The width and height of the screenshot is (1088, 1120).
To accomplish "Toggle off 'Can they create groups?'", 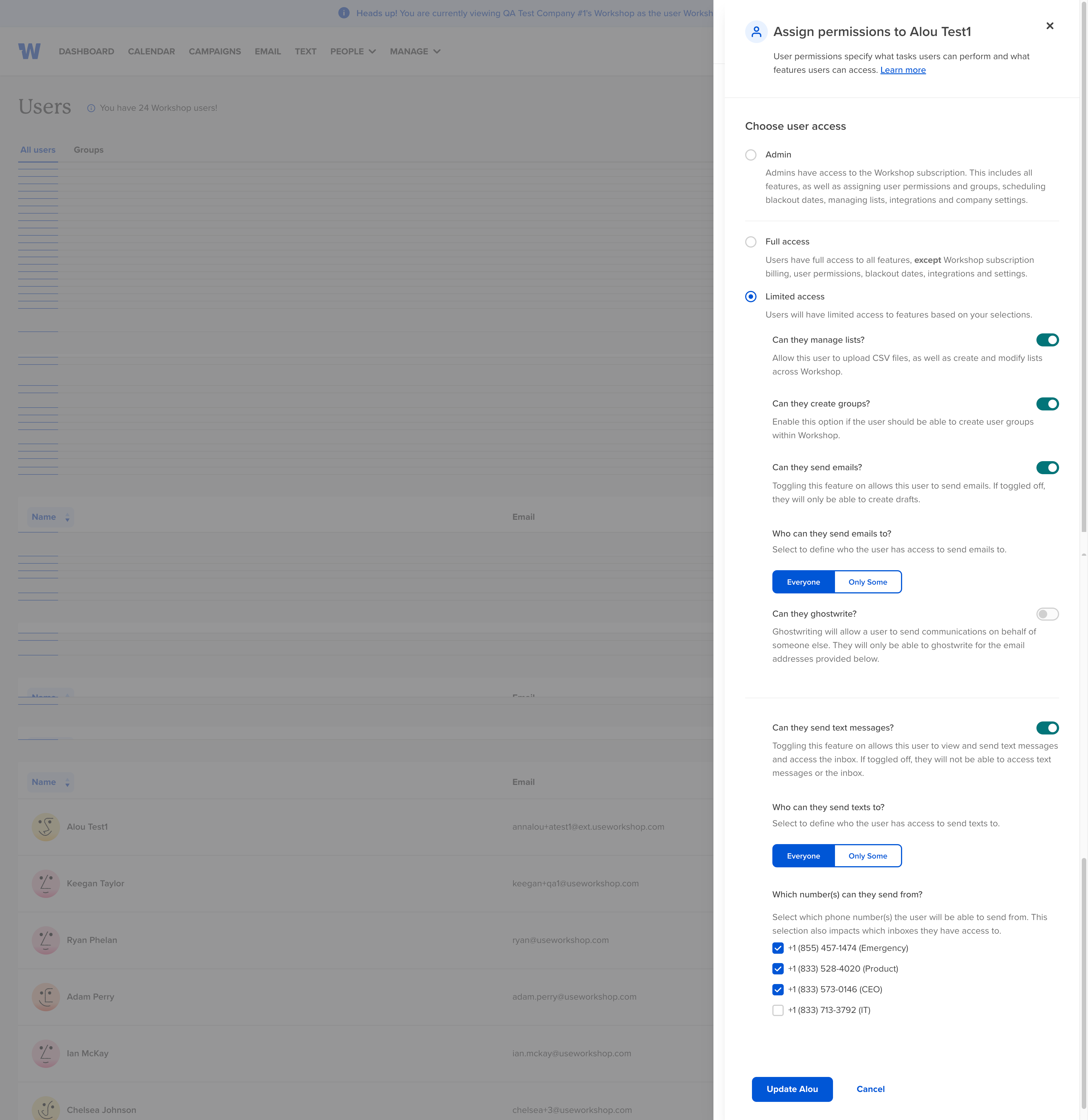I will [1047, 404].
